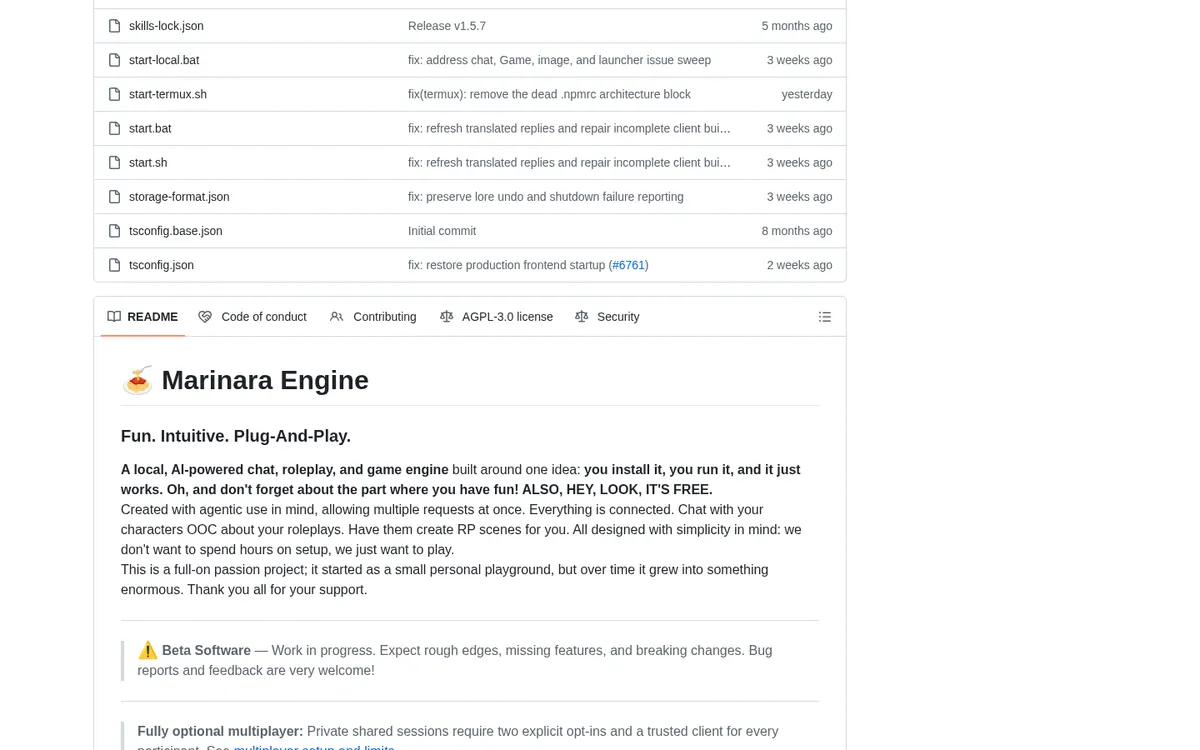Click the warning emoji before Beta Software
This screenshot has height=750, width=1200.
click(148, 650)
